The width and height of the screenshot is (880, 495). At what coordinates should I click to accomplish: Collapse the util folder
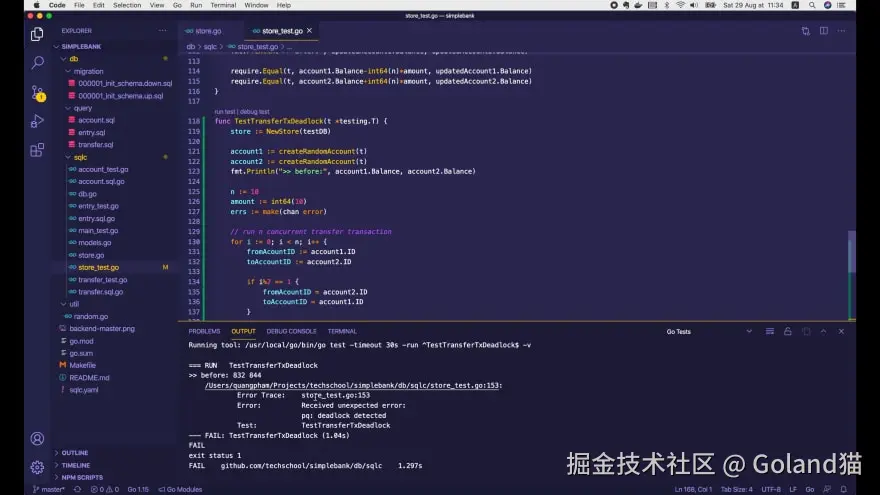[x=63, y=304]
